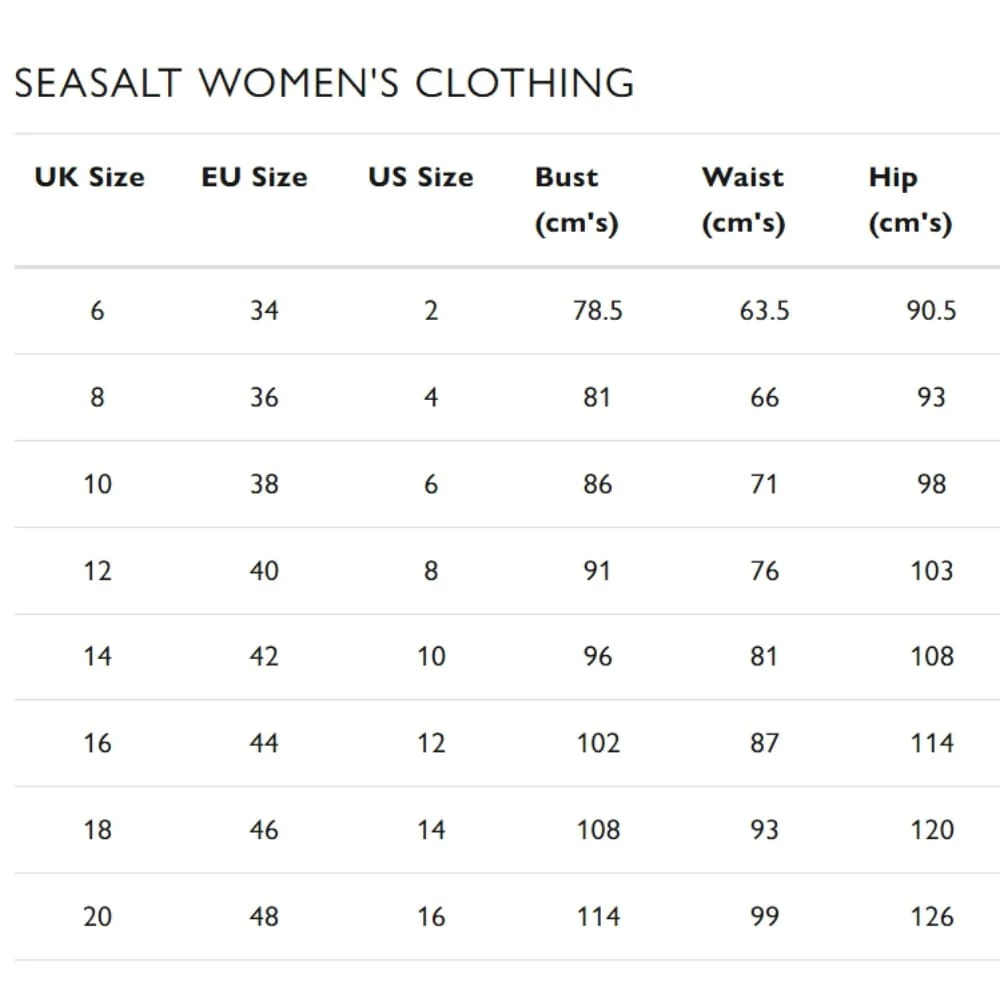
Task: Click bust value 102
Action: (598, 743)
